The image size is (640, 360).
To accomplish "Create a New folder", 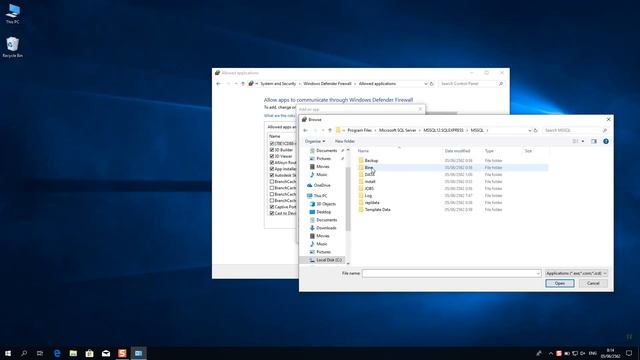I will [x=345, y=141].
